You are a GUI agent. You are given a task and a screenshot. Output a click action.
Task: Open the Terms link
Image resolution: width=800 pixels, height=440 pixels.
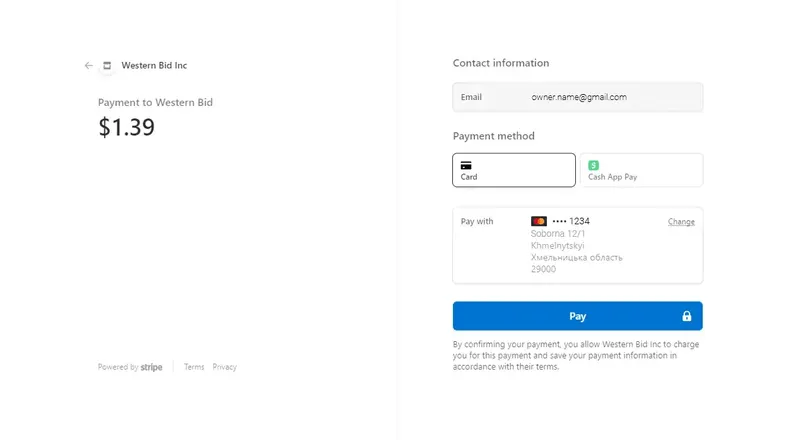[x=194, y=367]
